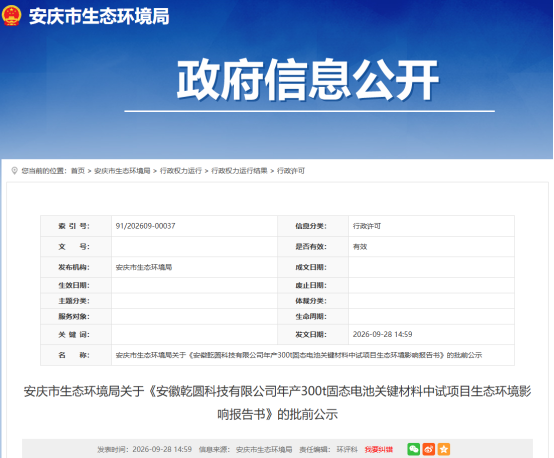
Task: Click the 信息来源 安庆市生态环境局 text
Action: point(246,450)
